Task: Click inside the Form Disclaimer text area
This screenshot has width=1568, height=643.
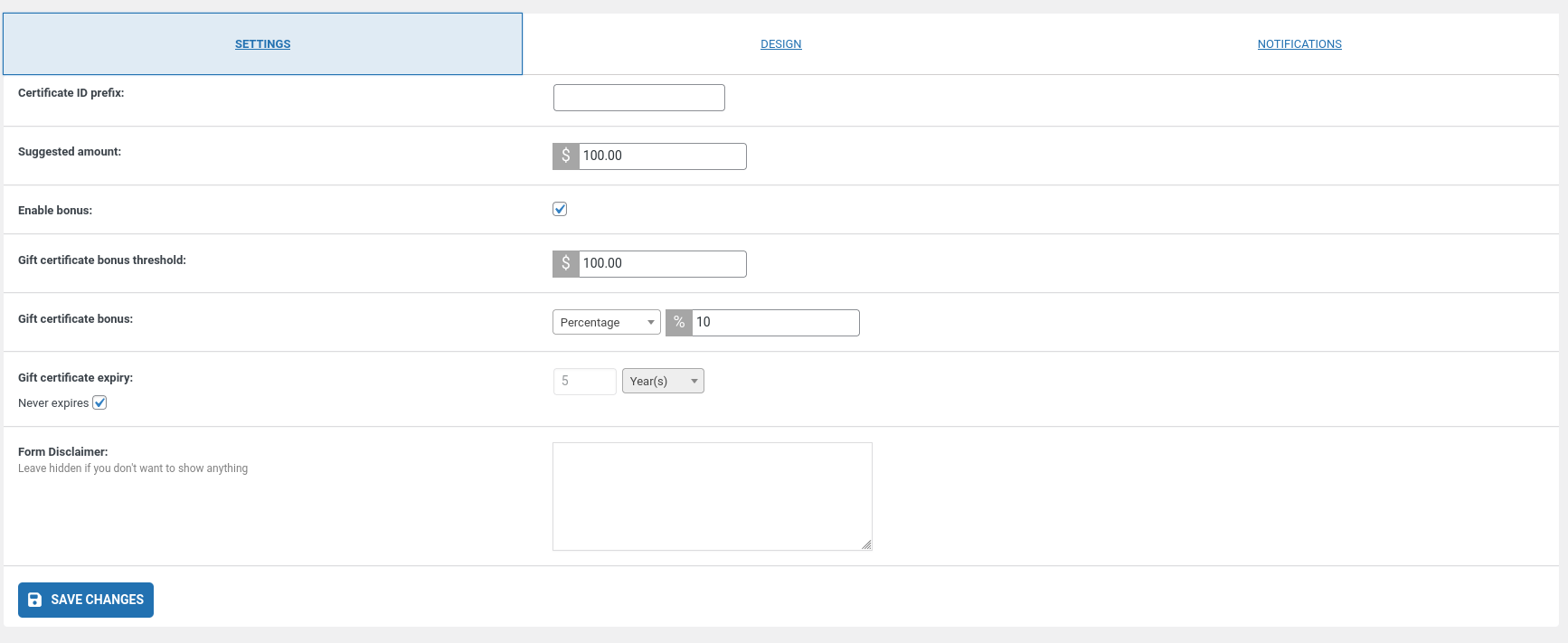Action: point(713,496)
